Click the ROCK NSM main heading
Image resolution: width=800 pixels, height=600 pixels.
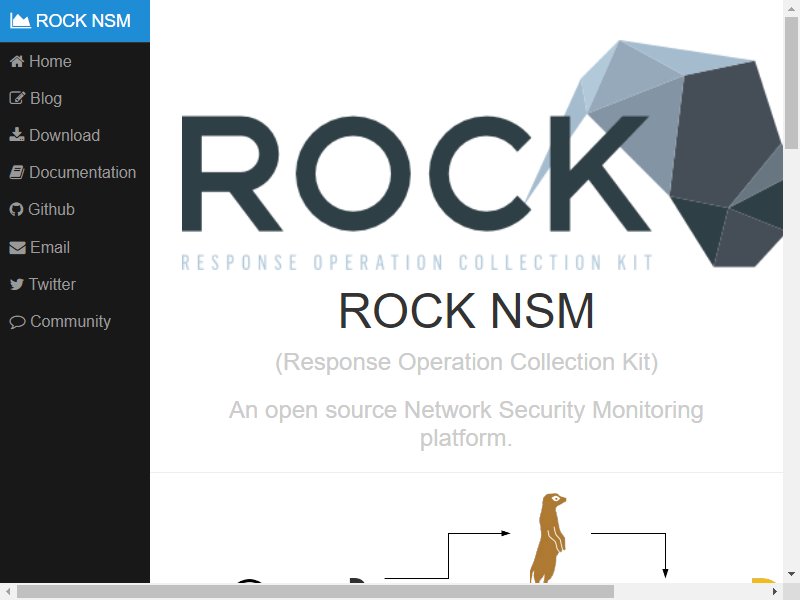coord(466,311)
